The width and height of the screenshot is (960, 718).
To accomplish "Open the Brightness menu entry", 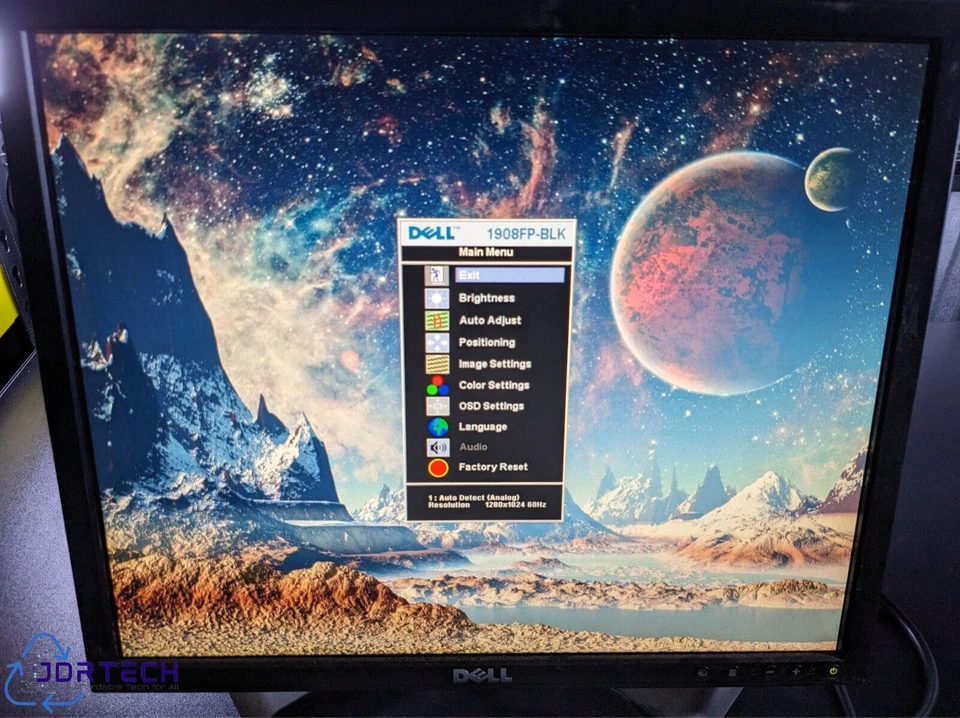I will [488, 296].
